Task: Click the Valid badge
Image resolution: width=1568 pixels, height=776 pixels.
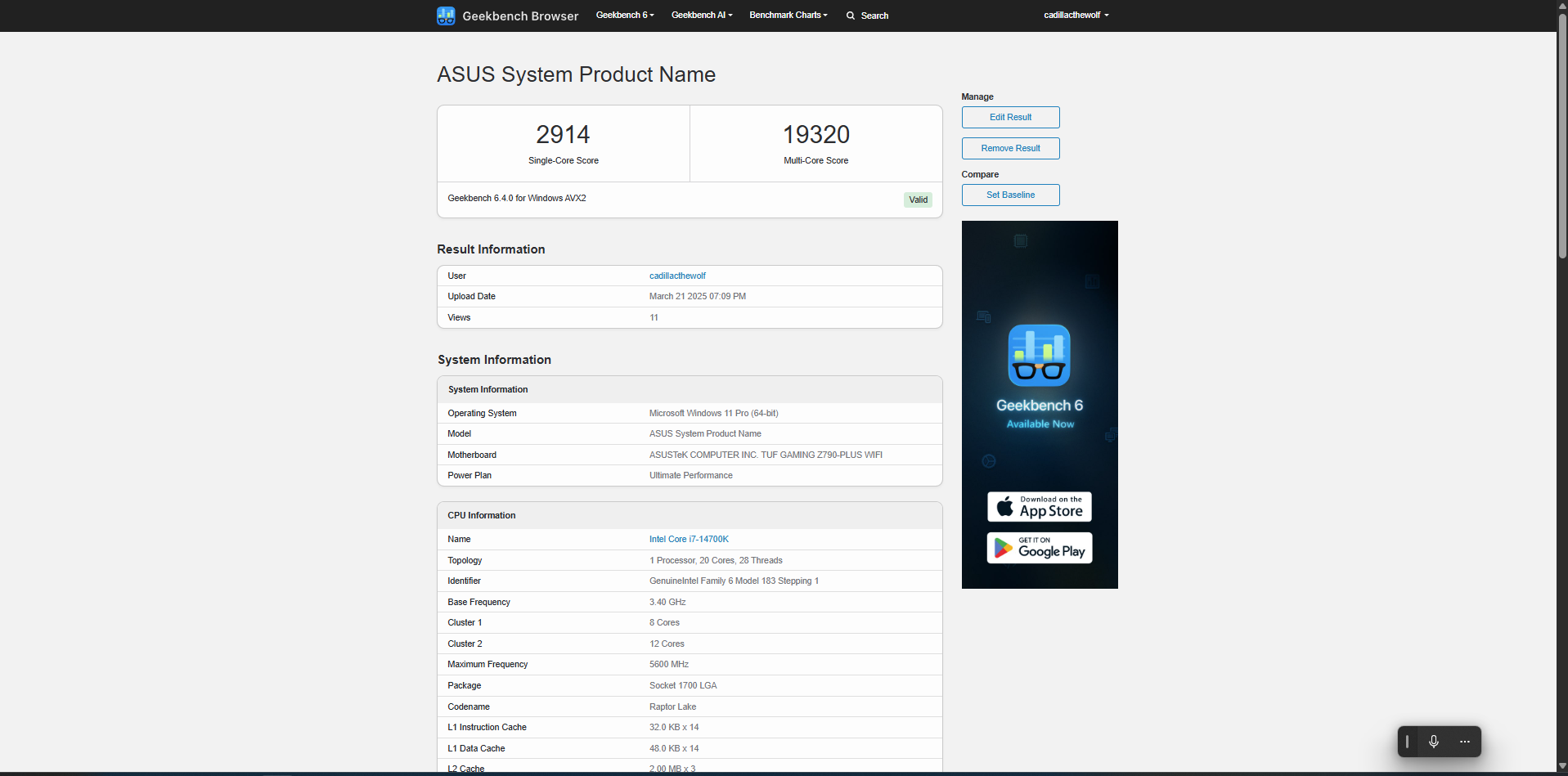Action: pos(919,200)
